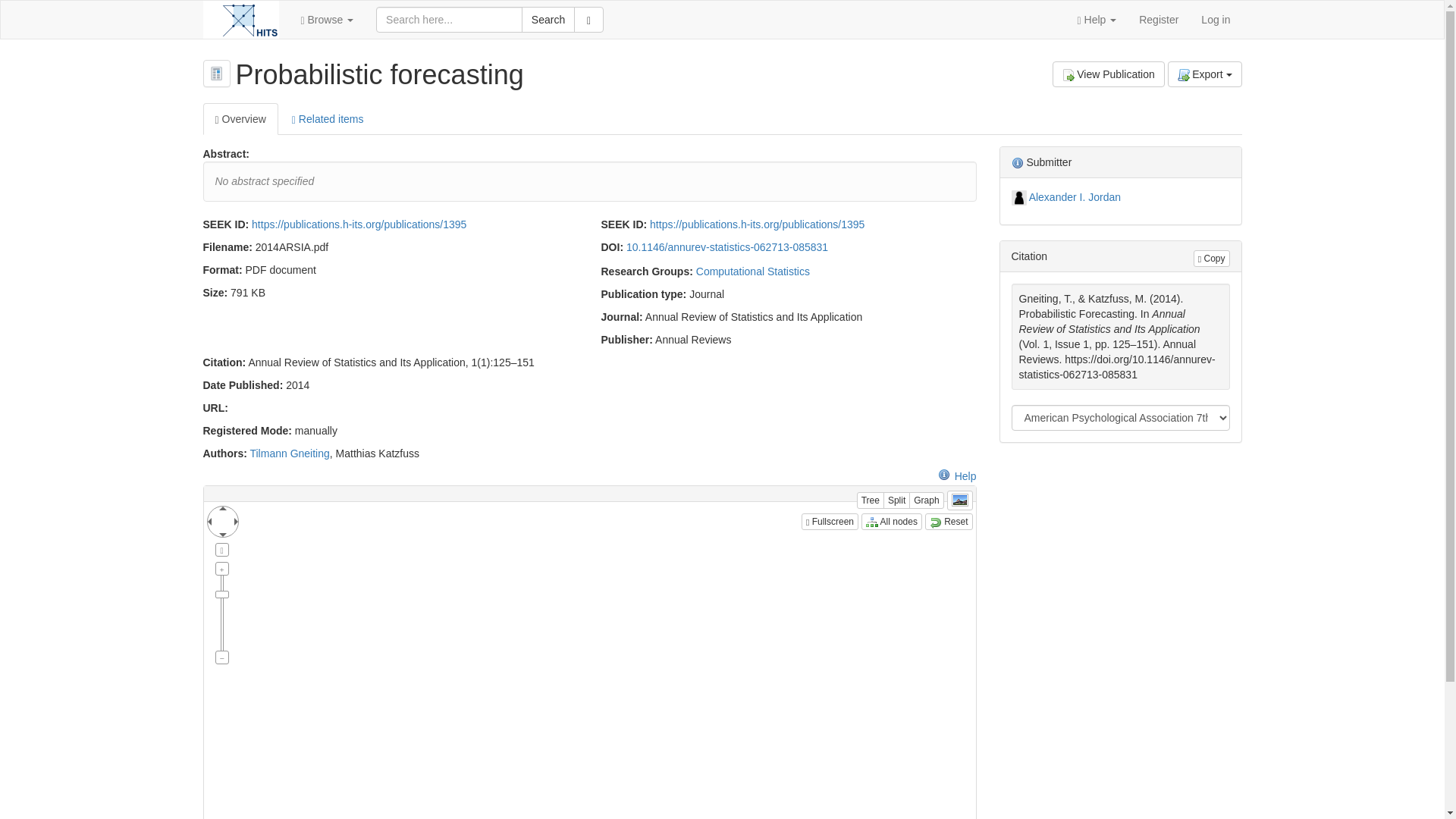This screenshot has width=1456, height=819.
Task: Open the Register page
Action: (1158, 20)
